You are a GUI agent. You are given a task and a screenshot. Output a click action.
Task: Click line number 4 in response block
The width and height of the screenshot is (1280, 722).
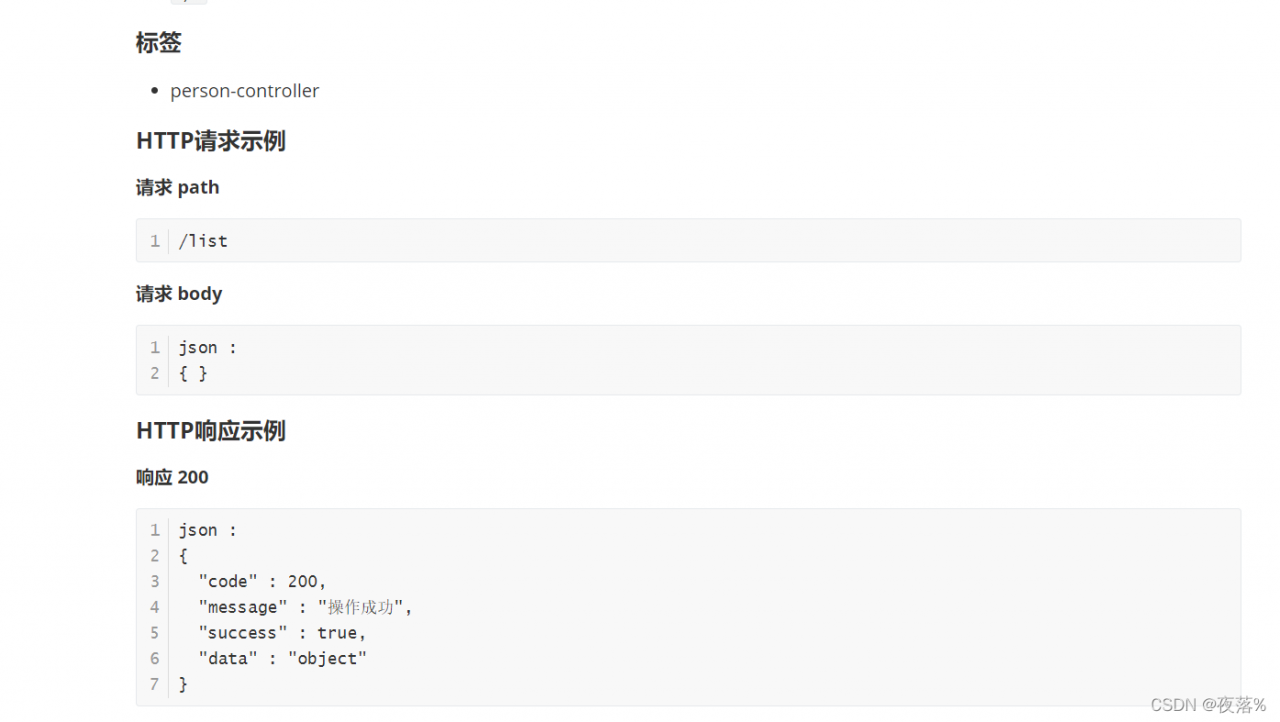click(155, 607)
